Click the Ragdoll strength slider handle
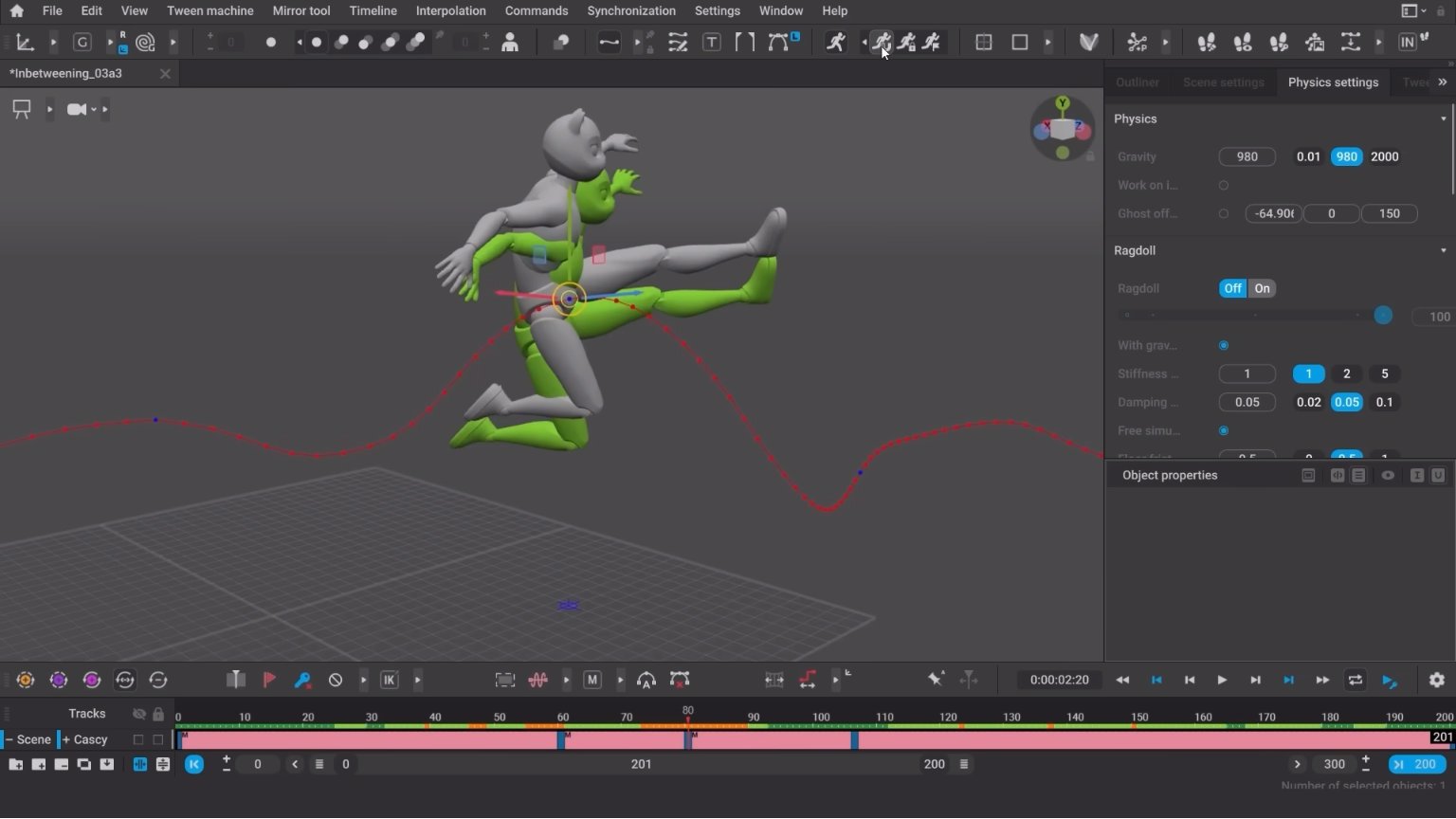This screenshot has width=1456, height=819. 1383,316
